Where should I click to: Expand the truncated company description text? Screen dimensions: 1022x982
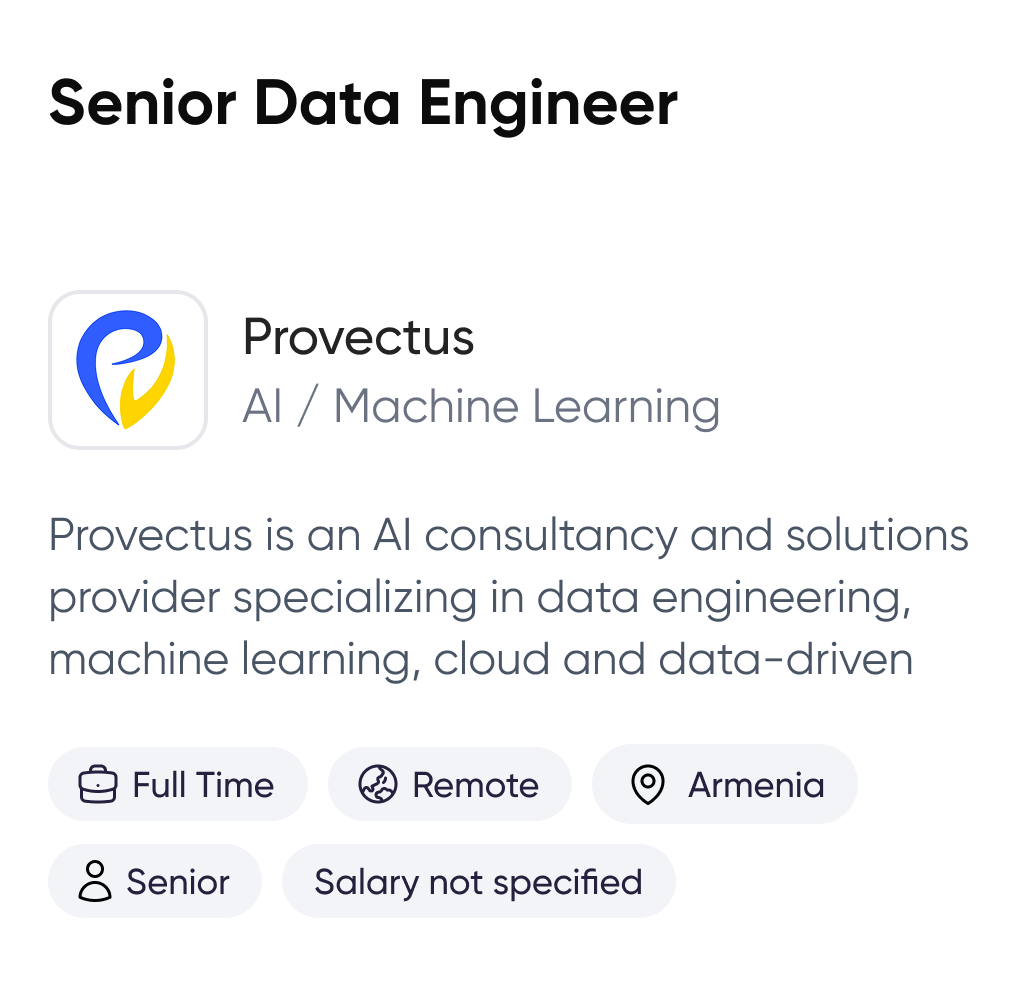pos(500,597)
